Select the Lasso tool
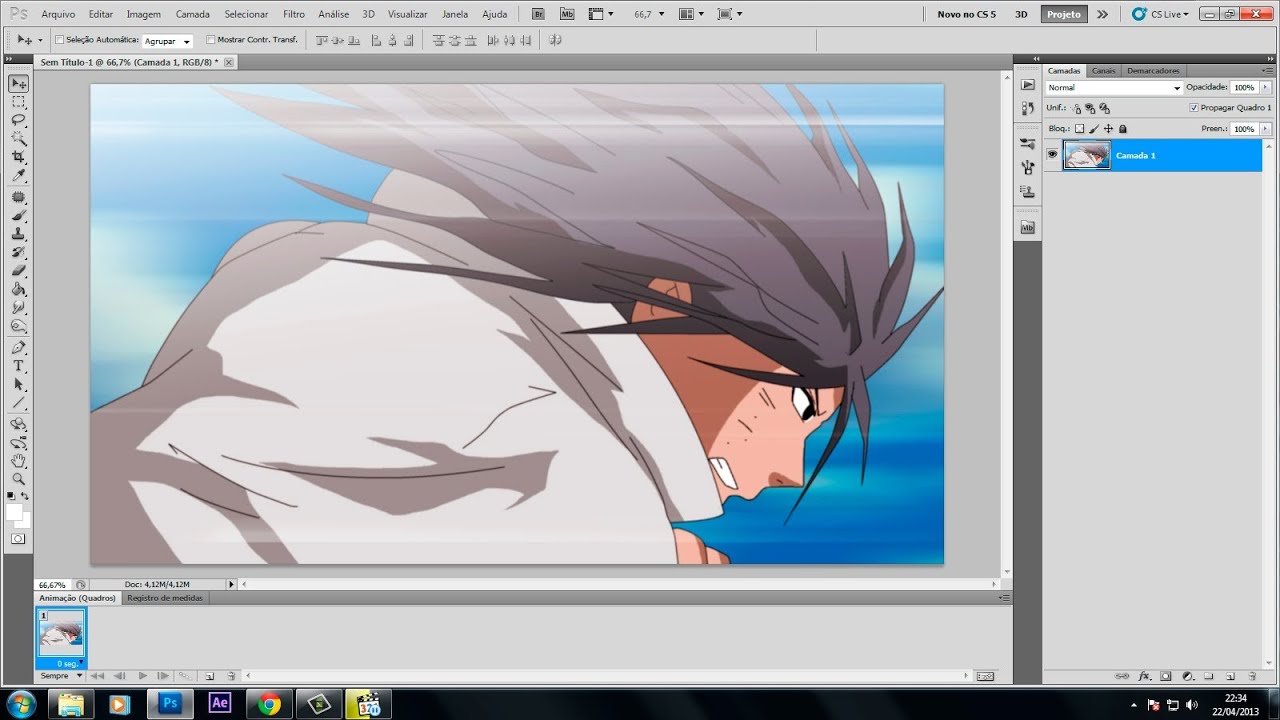The height and width of the screenshot is (720, 1280). [18, 120]
